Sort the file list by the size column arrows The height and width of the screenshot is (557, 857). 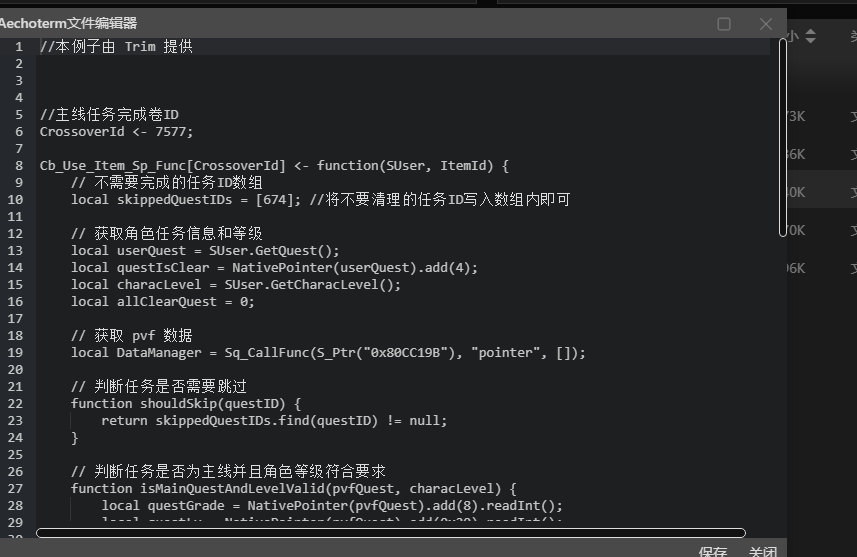tap(810, 37)
